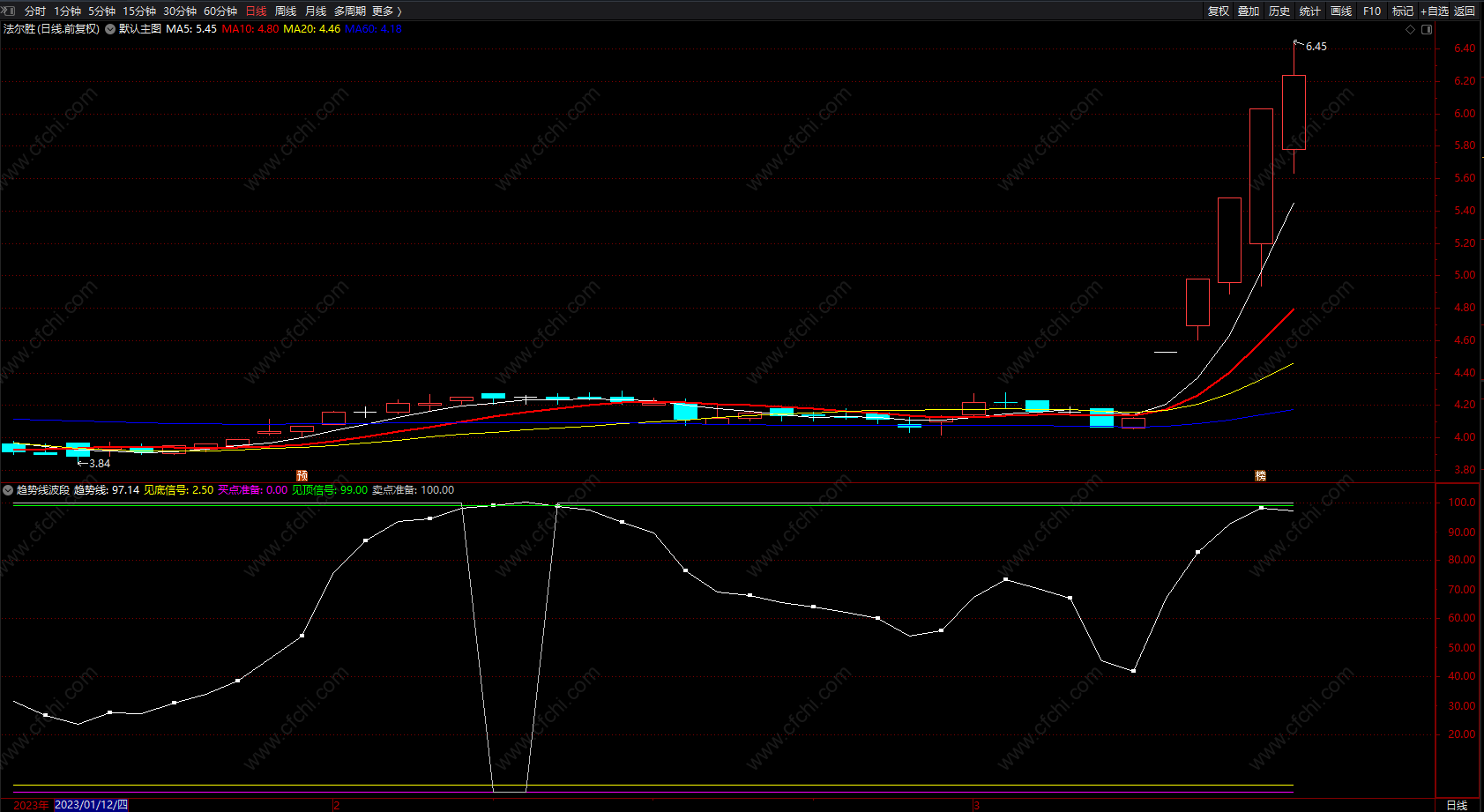Viewport: 1484px width, 812px height.
Task: Click the 标记 mark button
Action: click(1403, 11)
